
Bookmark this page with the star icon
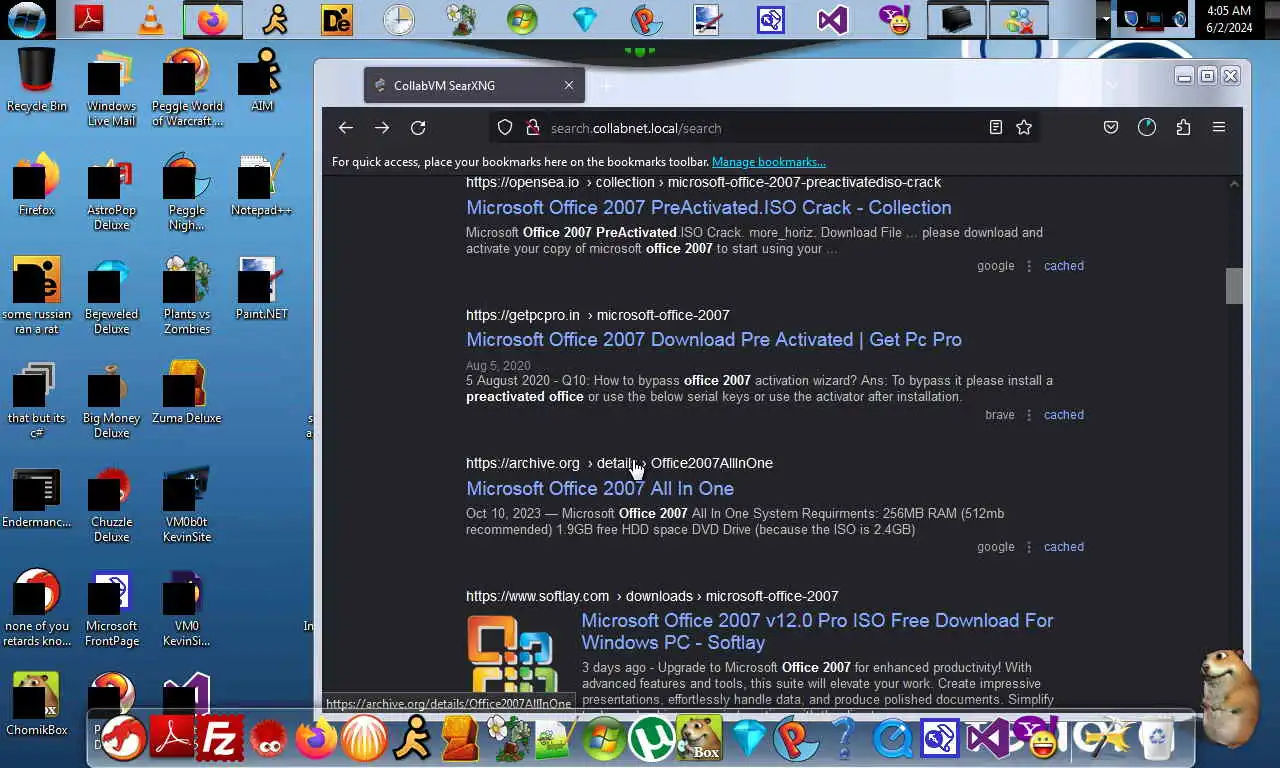[x=1024, y=128]
